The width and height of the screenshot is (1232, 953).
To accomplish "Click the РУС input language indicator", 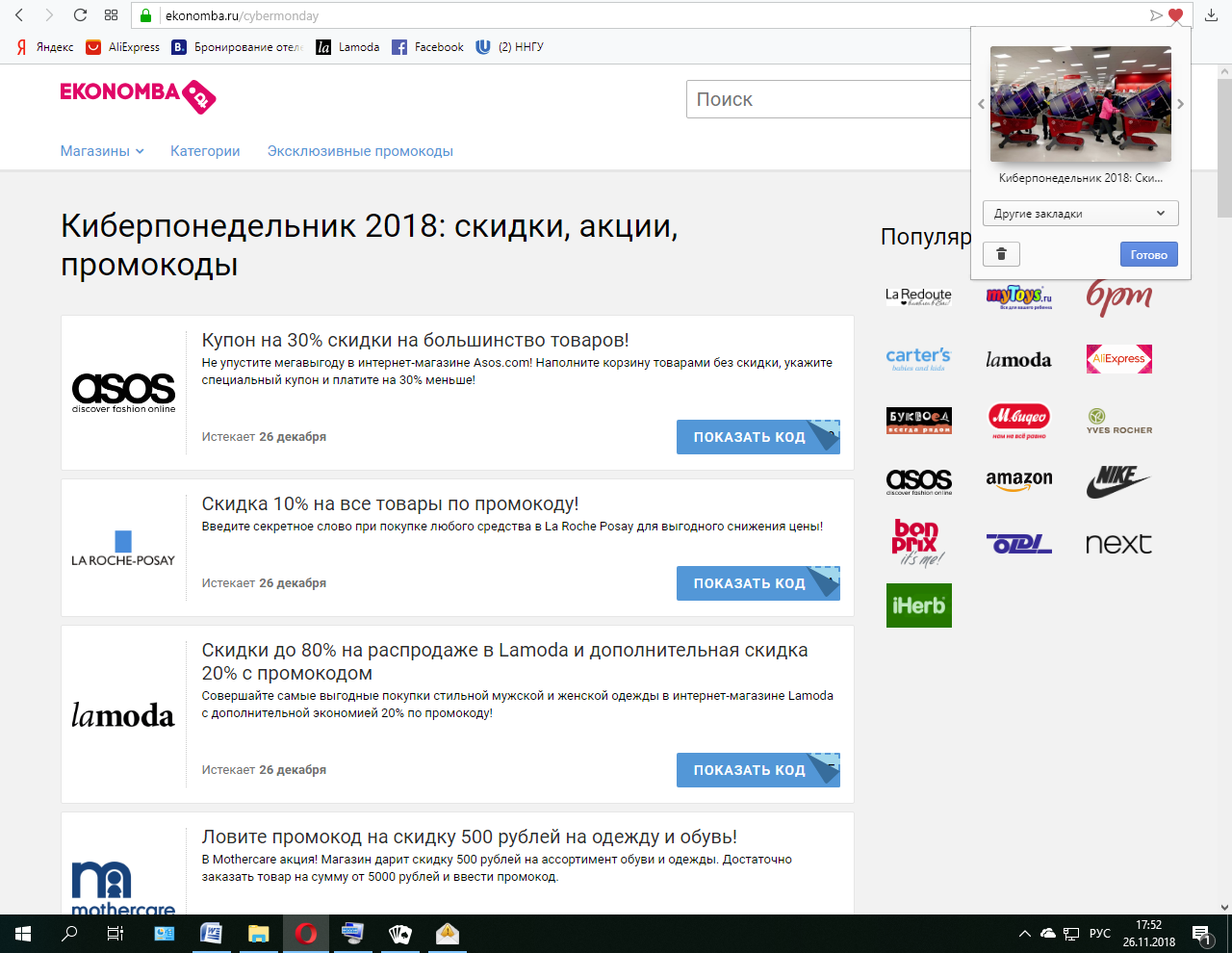I will point(1100,934).
